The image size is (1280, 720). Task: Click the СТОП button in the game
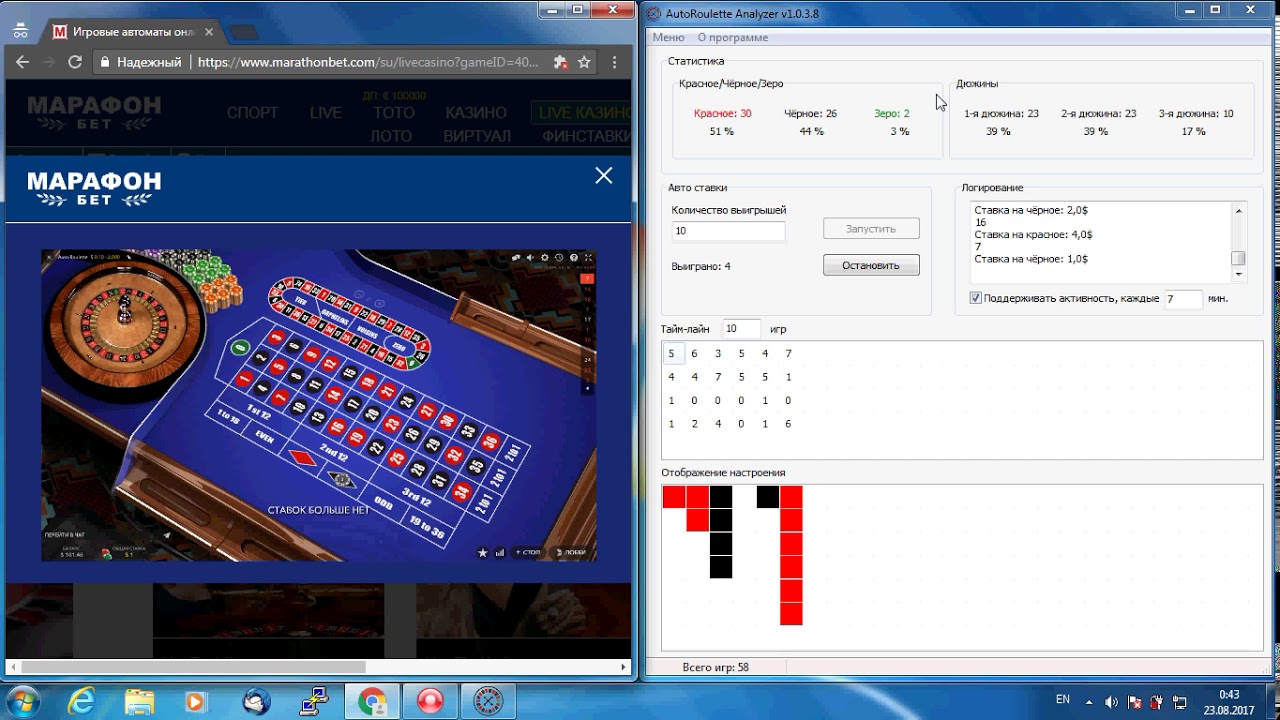(x=527, y=552)
